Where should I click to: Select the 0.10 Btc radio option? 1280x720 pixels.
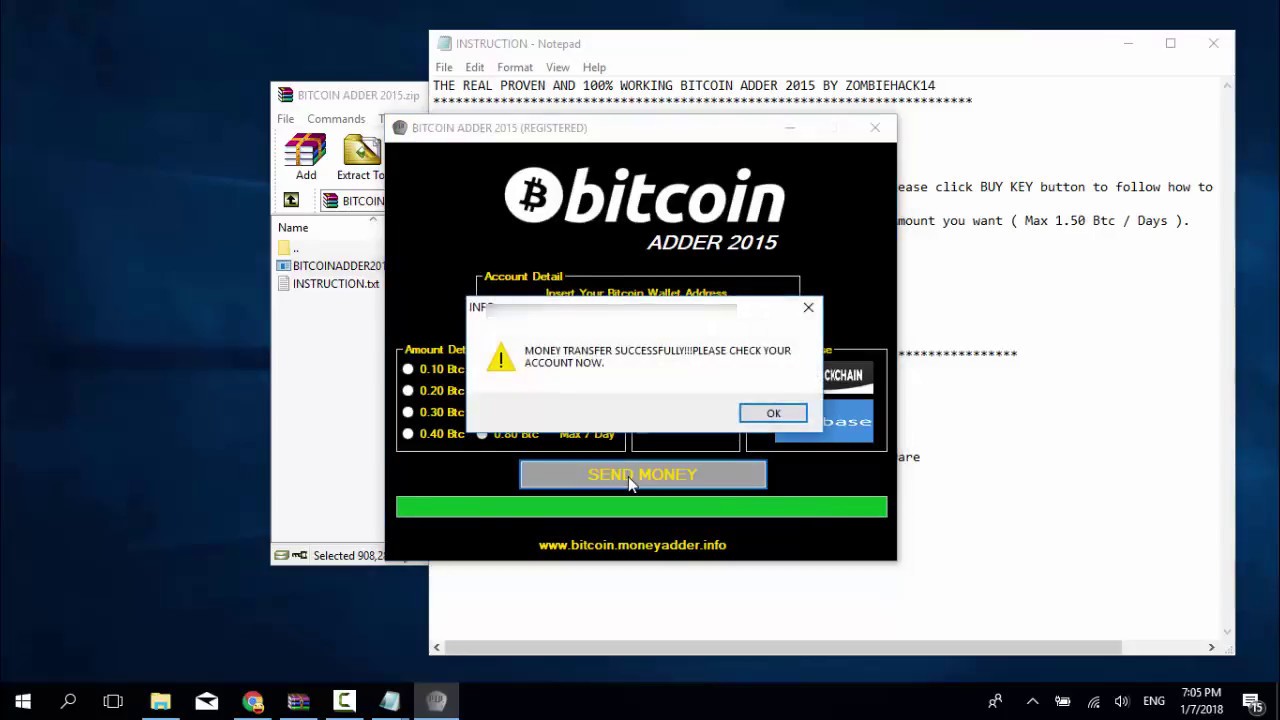click(x=408, y=369)
